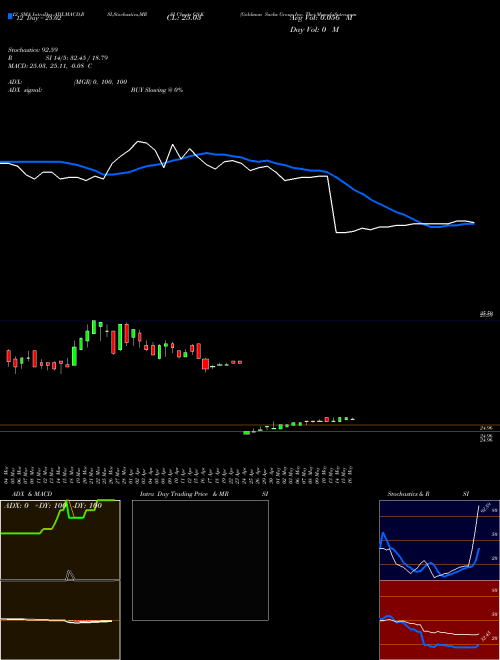Click the BUY Slowing @ 0% signal text
The image size is (500, 660).
[x=157, y=90]
